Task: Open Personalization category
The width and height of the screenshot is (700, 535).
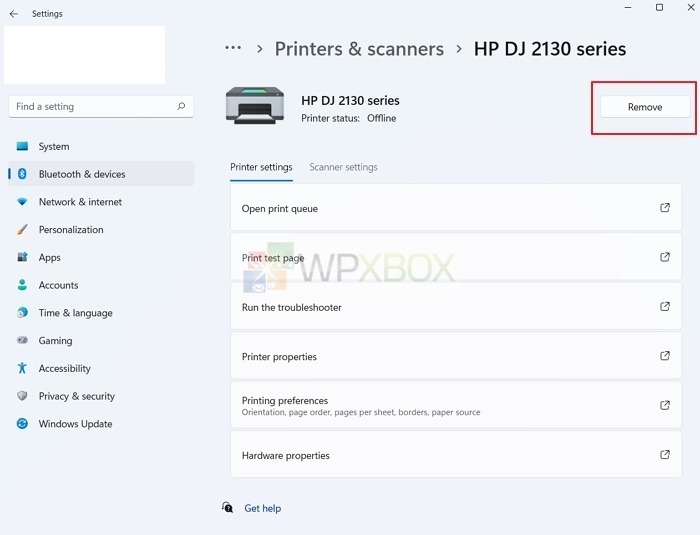Action: tap(101, 230)
